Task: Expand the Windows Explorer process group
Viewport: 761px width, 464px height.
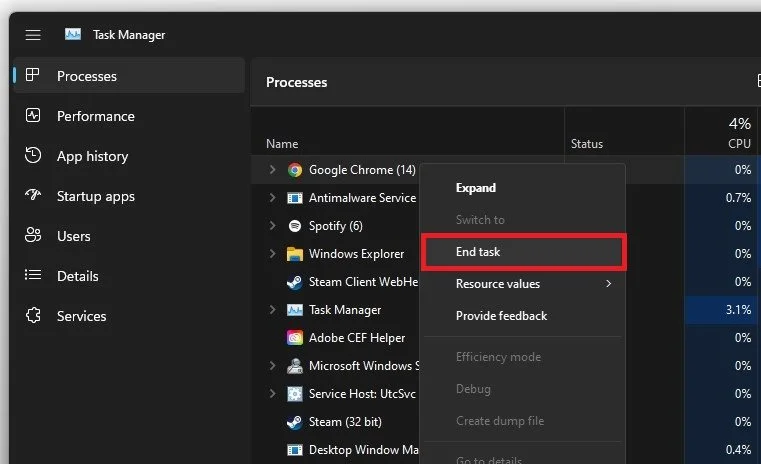Action: click(272, 253)
